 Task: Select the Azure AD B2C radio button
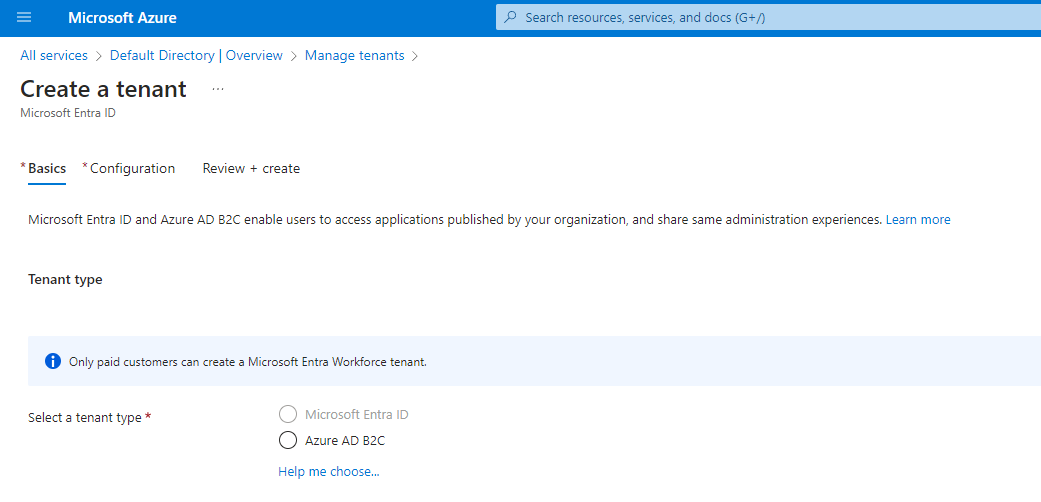click(287, 440)
